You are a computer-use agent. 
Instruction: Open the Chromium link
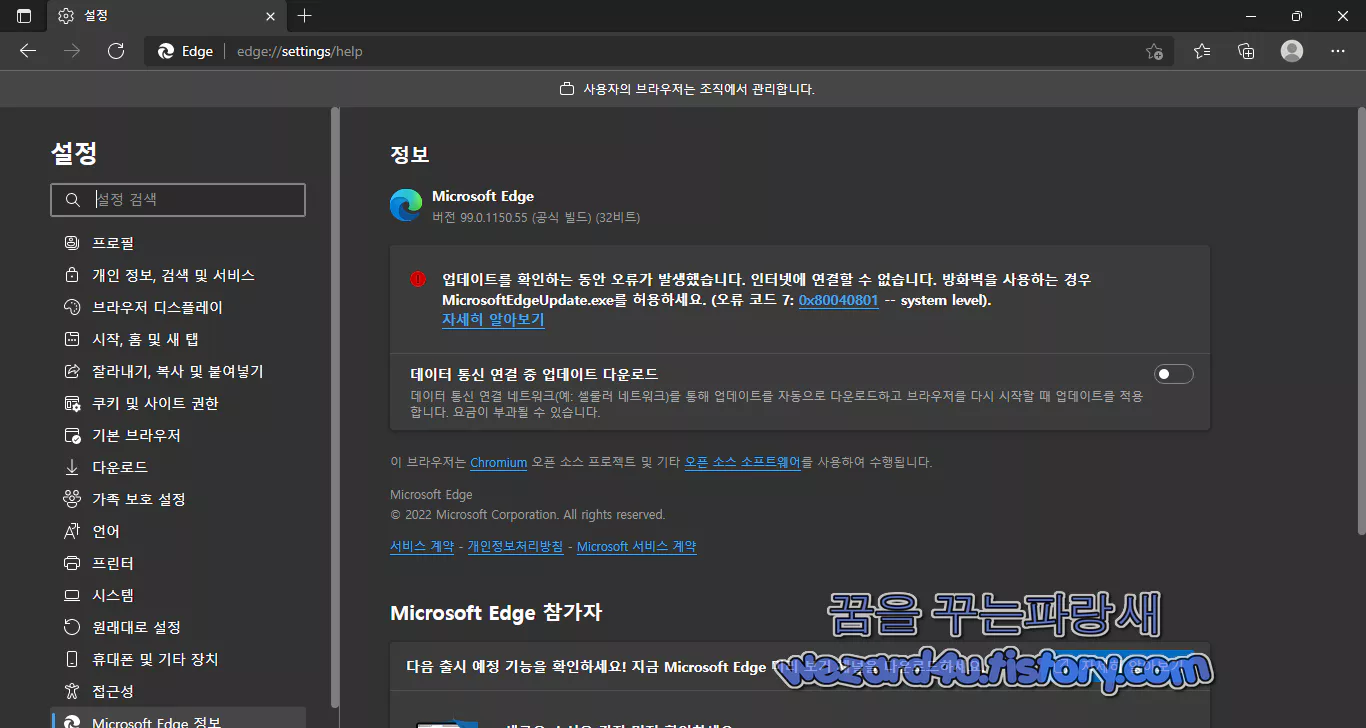(498, 462)
